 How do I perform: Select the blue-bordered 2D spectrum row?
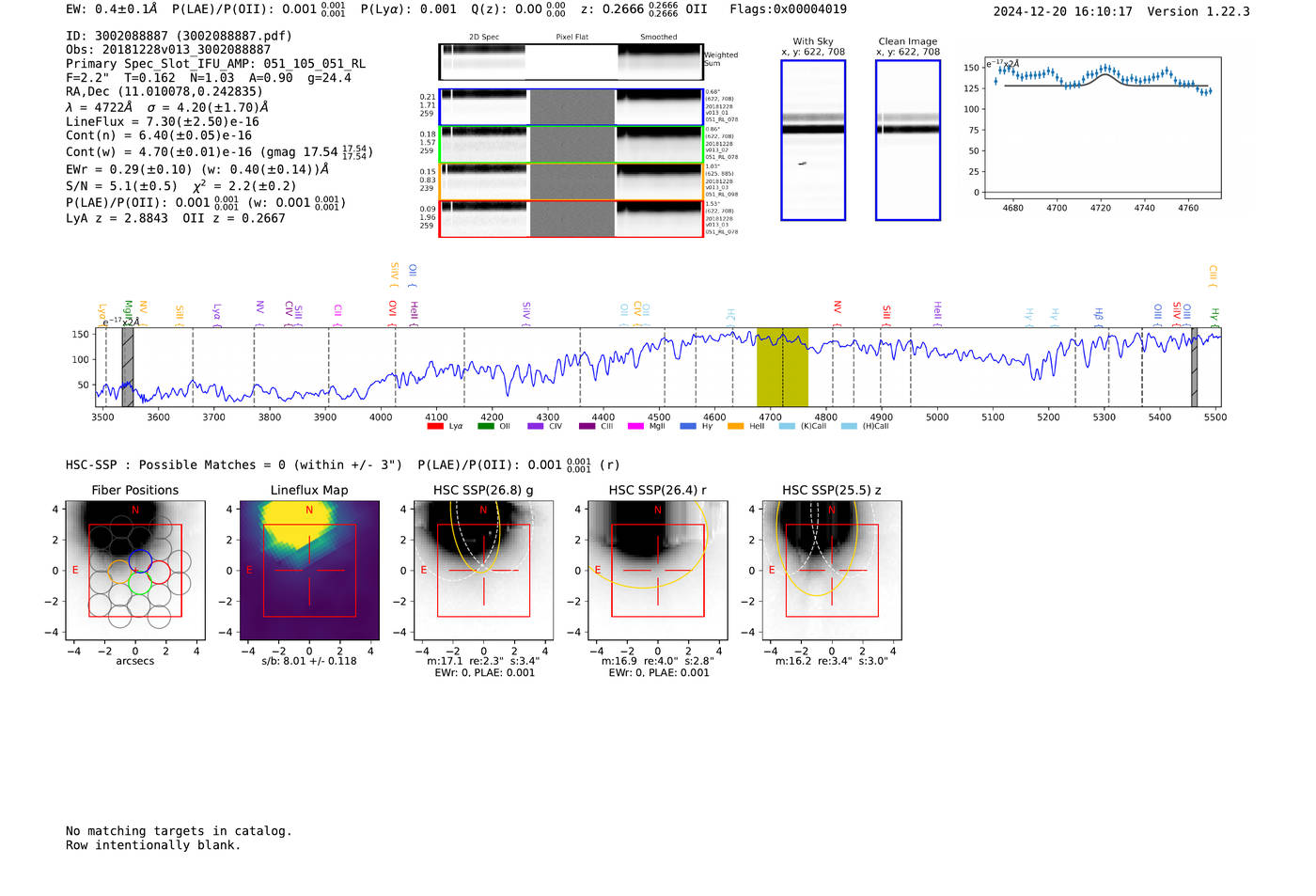click(571, 107)
